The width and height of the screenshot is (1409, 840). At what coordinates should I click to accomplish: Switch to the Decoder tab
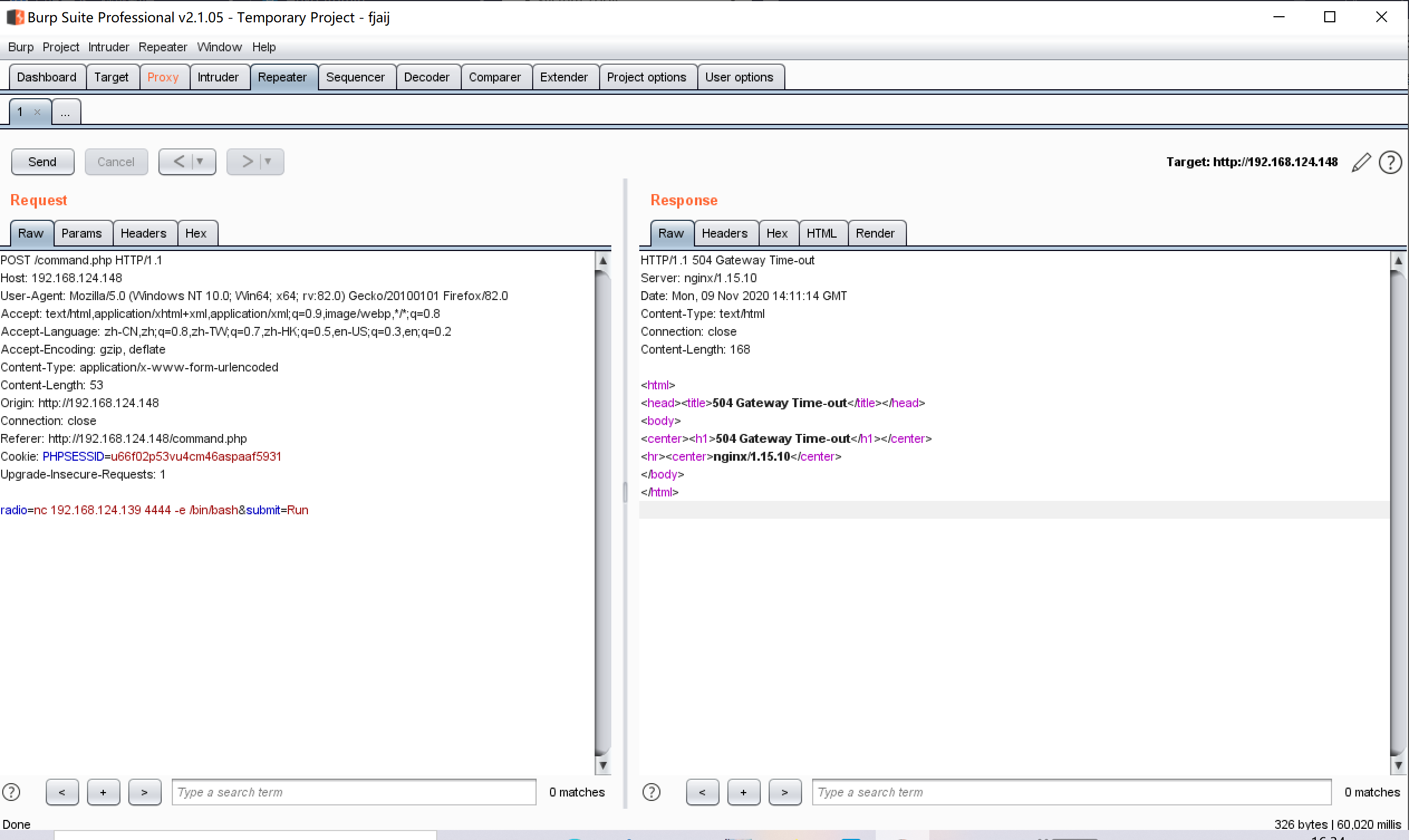click(x=427, y=77)
